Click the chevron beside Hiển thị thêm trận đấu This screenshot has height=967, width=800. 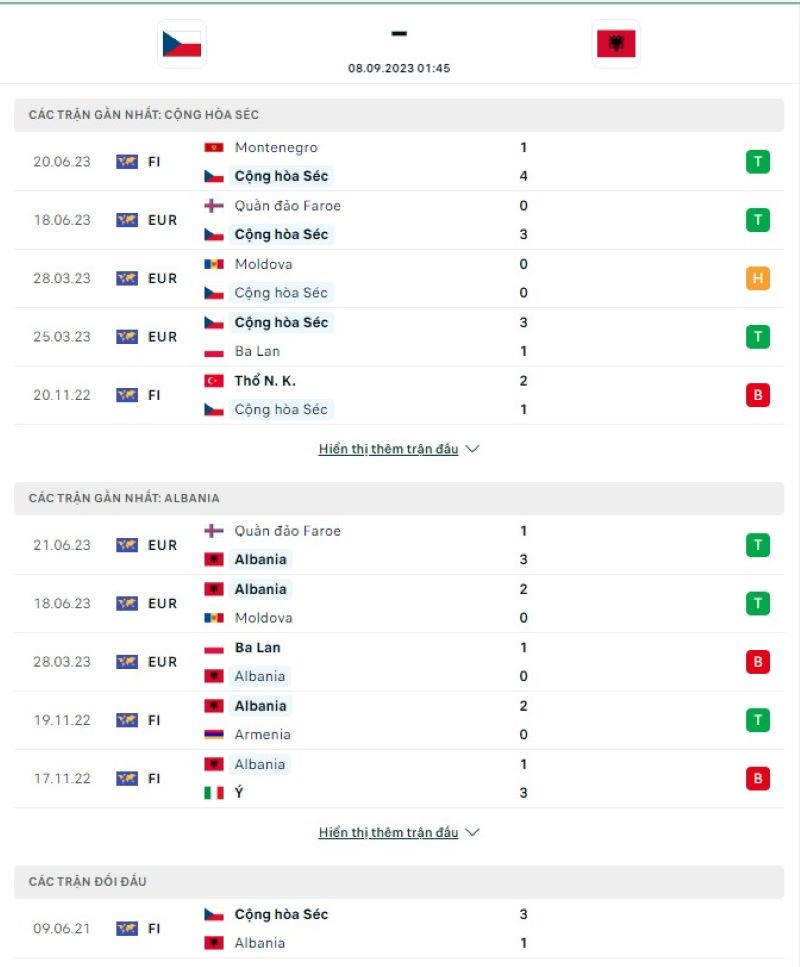pos(471,448)
